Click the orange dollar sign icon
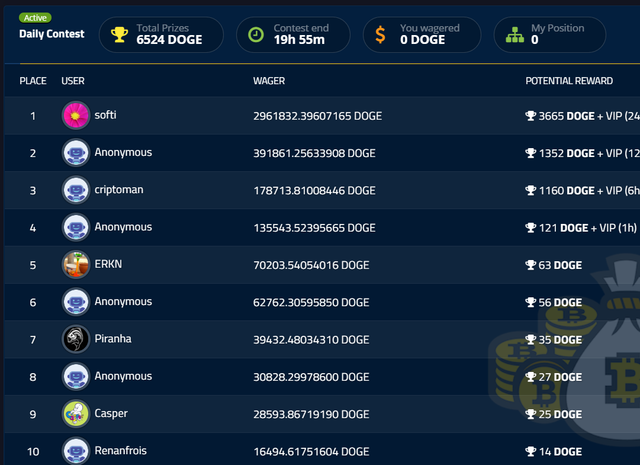 coord(380,35)
